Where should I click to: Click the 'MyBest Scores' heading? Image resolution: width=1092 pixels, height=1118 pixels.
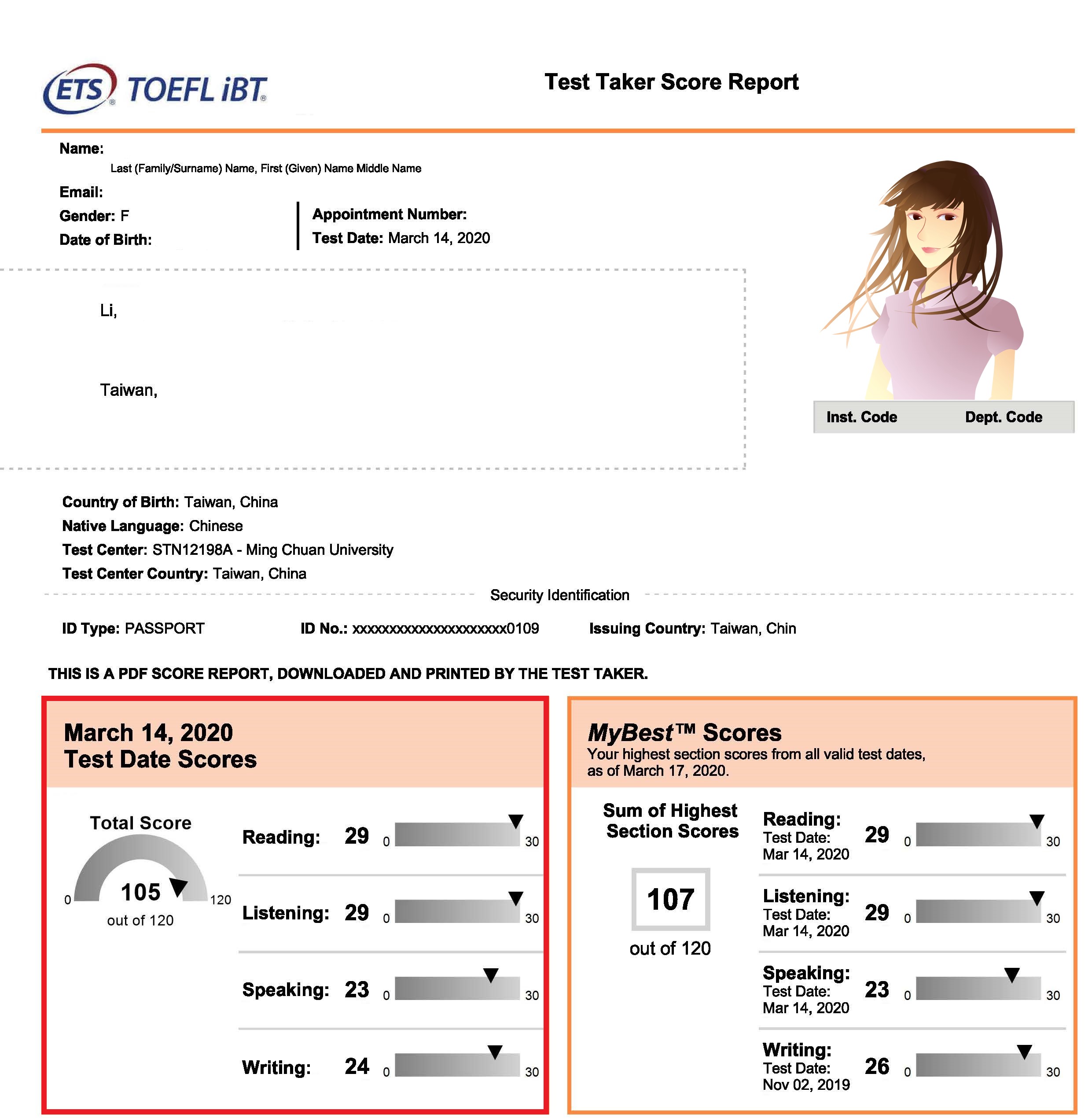coord(684,733)
